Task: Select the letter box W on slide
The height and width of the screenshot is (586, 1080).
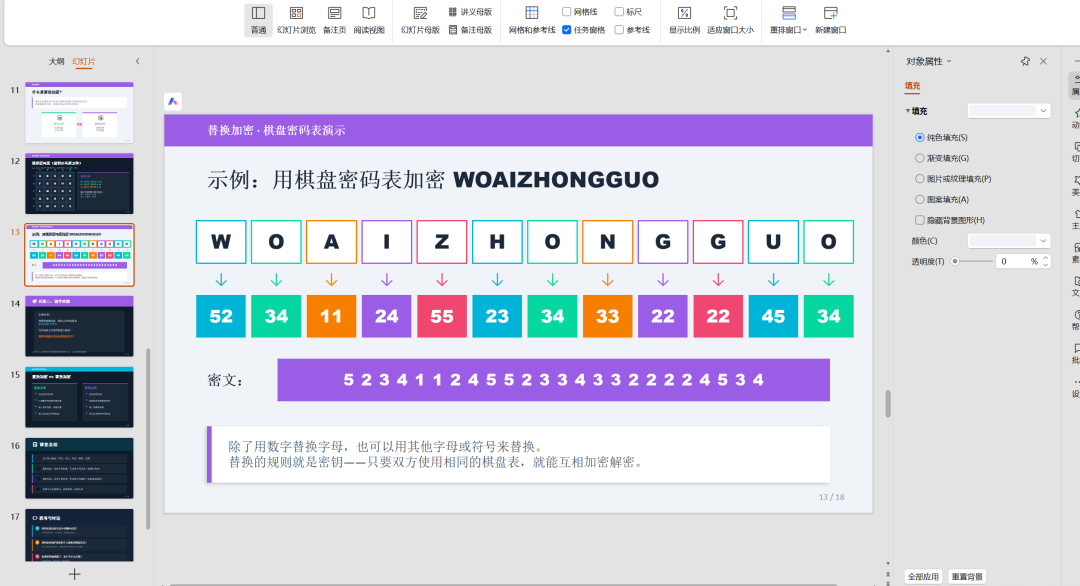Action: pyautogui.click(x=221, y=242)
